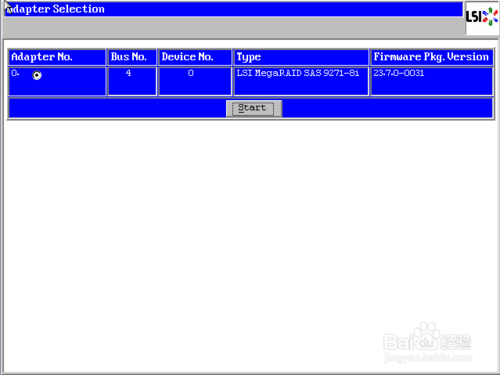Click the Start button

(x=254, y=109)
